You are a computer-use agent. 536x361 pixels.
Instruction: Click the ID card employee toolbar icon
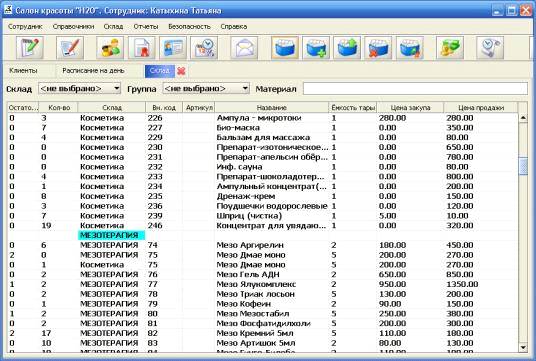173,48
